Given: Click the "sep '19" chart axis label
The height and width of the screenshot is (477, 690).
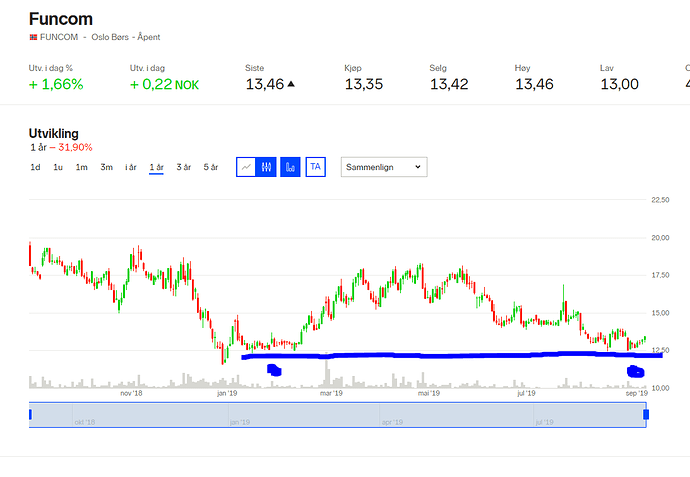Looking at the screenshot, I should pos(637,393).
